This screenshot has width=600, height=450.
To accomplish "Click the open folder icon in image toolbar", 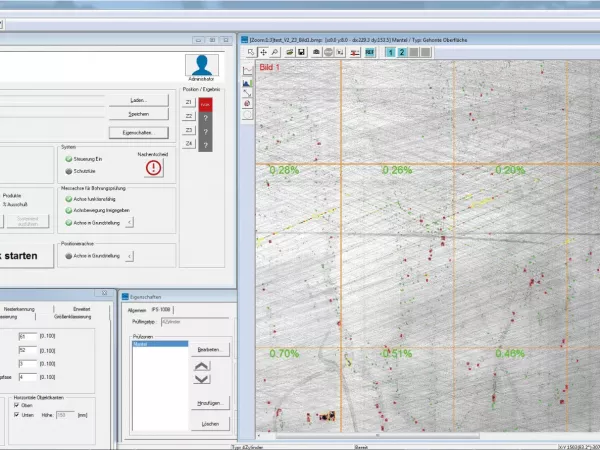I will [289, 51].
